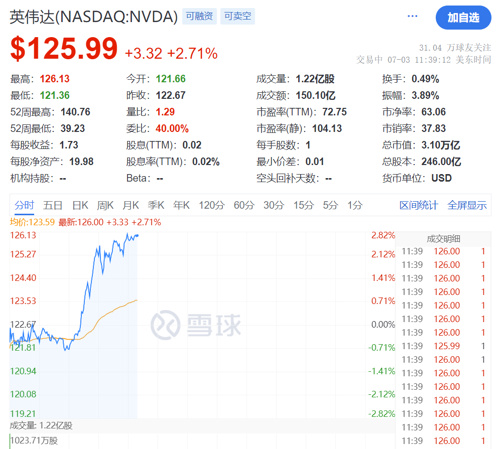The image size is (500, 449).
Task: Click the current price $125.99
Action: [64, 49]
